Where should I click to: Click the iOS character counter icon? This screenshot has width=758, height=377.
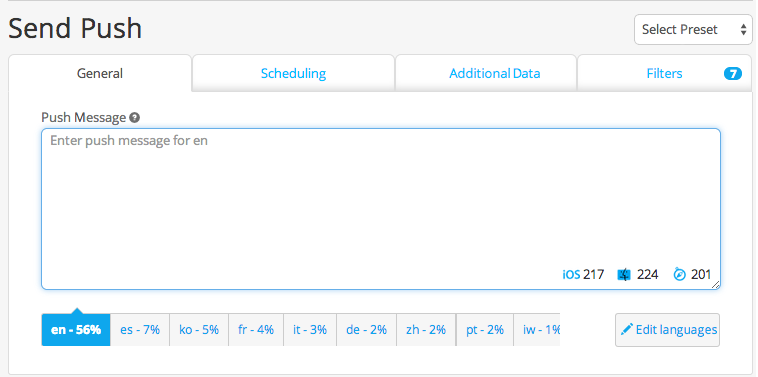click(x=571, y=275)
